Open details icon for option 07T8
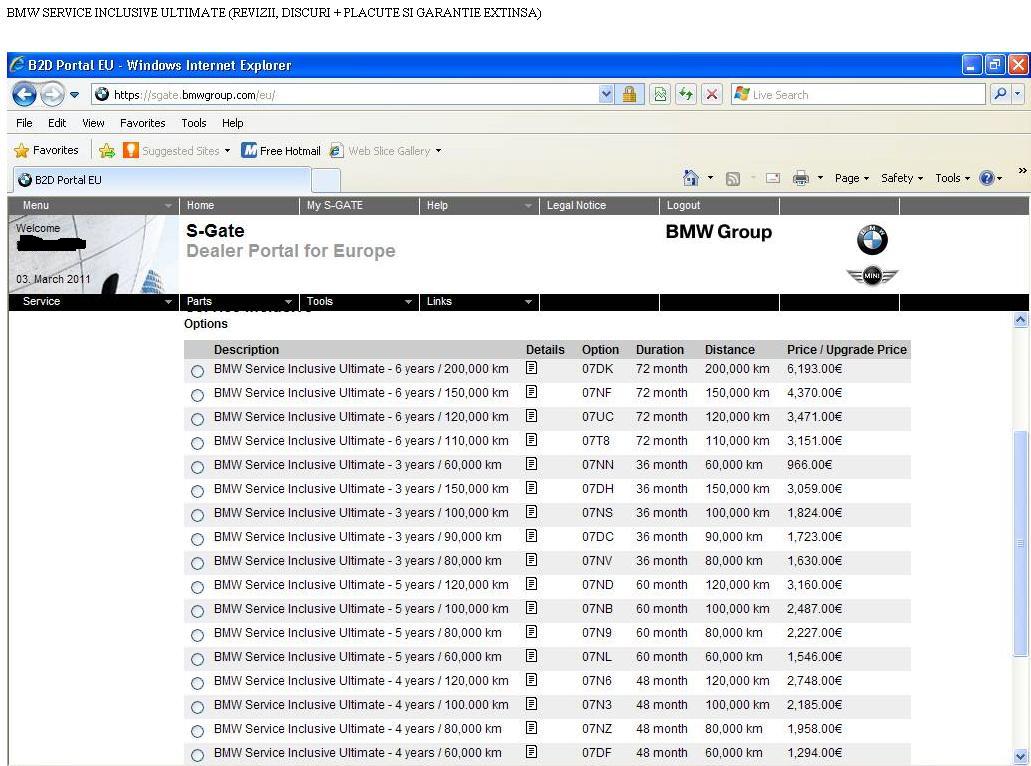The width and height of the screenshot is (1031, 766). click(531, 440)
